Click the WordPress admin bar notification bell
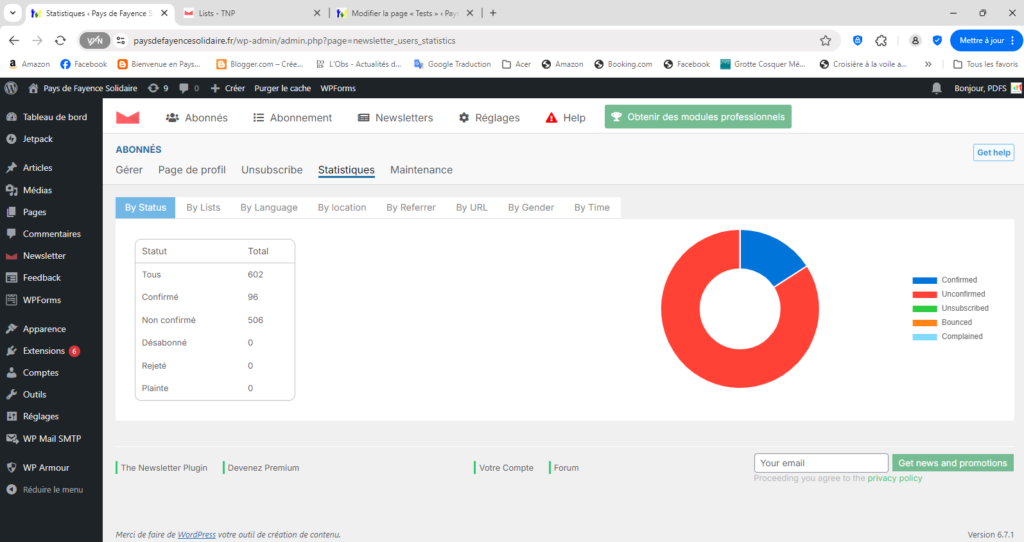 (936, 88)
